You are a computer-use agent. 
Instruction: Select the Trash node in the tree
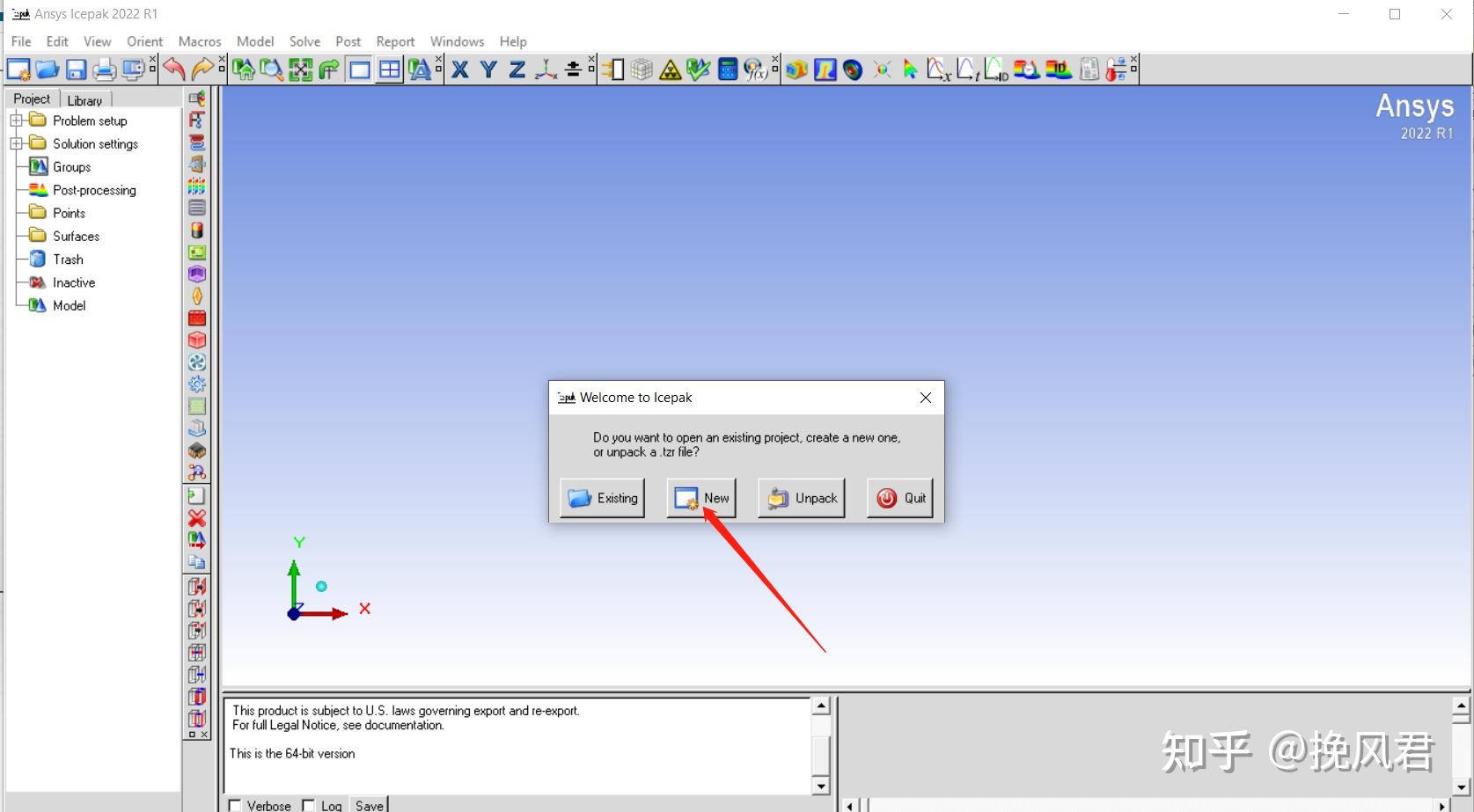tap(68, 260)
